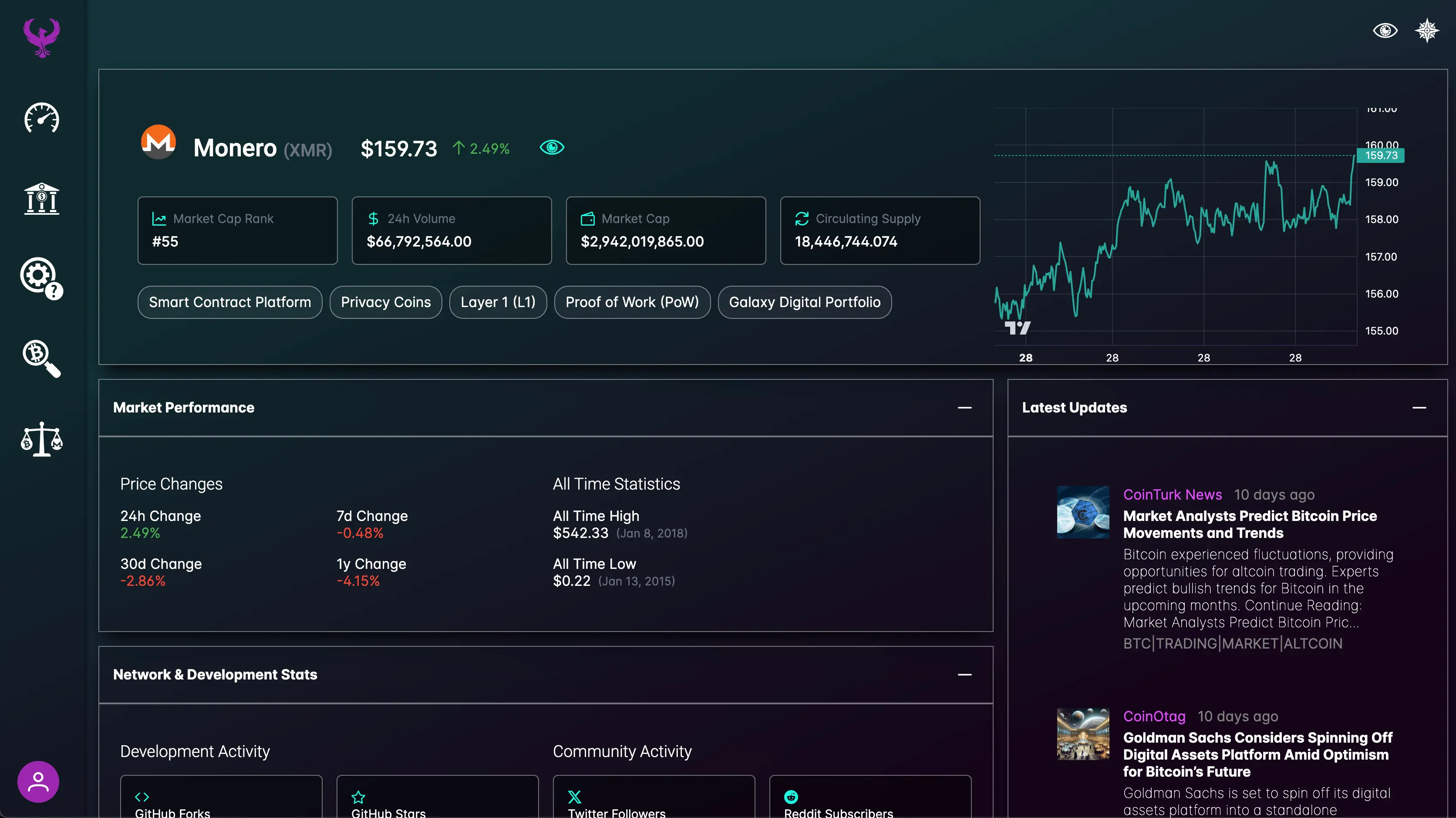Collapse the Network & Development Stats panel
The image size is (1456, 818).
965,674
